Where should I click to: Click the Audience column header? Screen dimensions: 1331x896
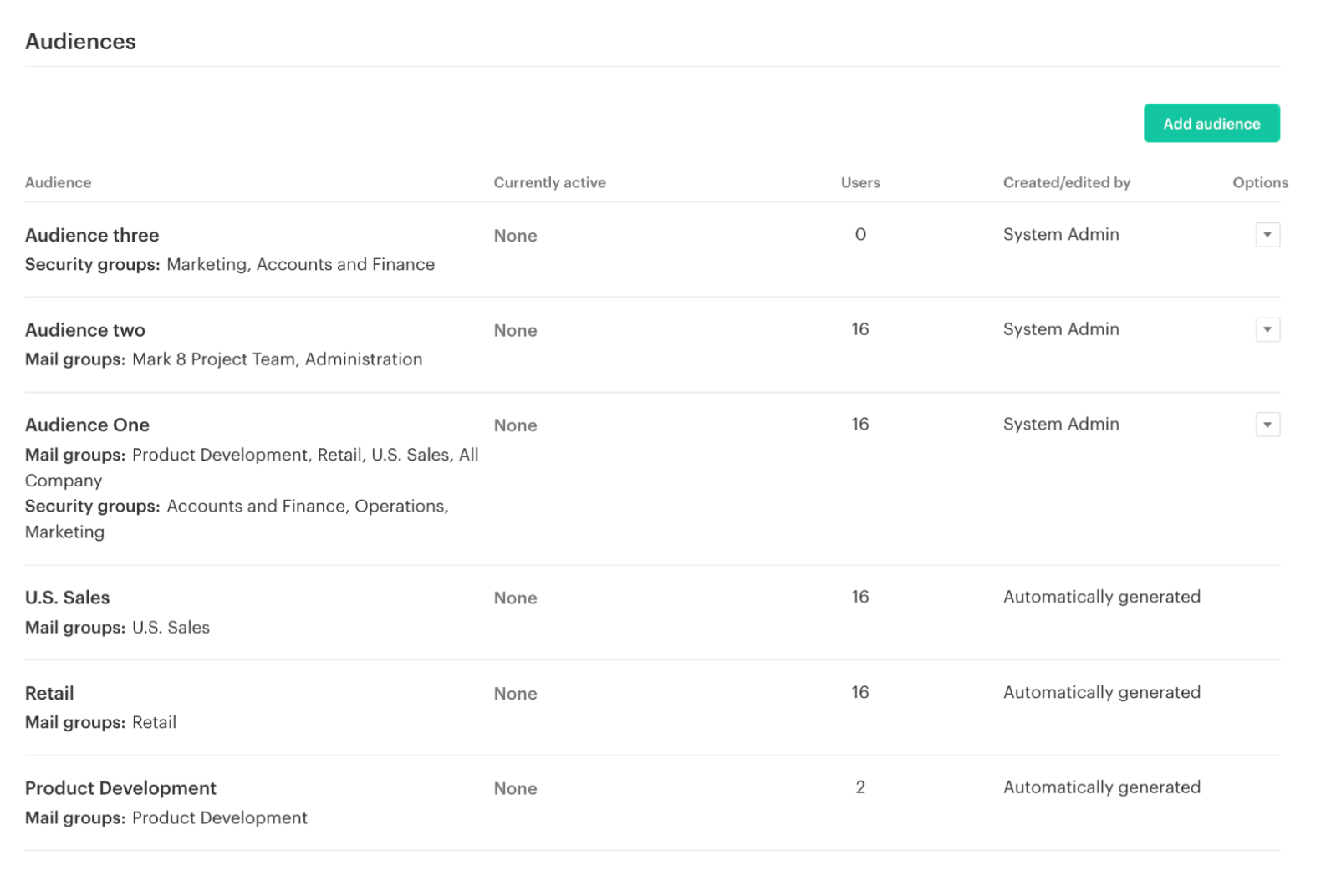tap(58, 182)
